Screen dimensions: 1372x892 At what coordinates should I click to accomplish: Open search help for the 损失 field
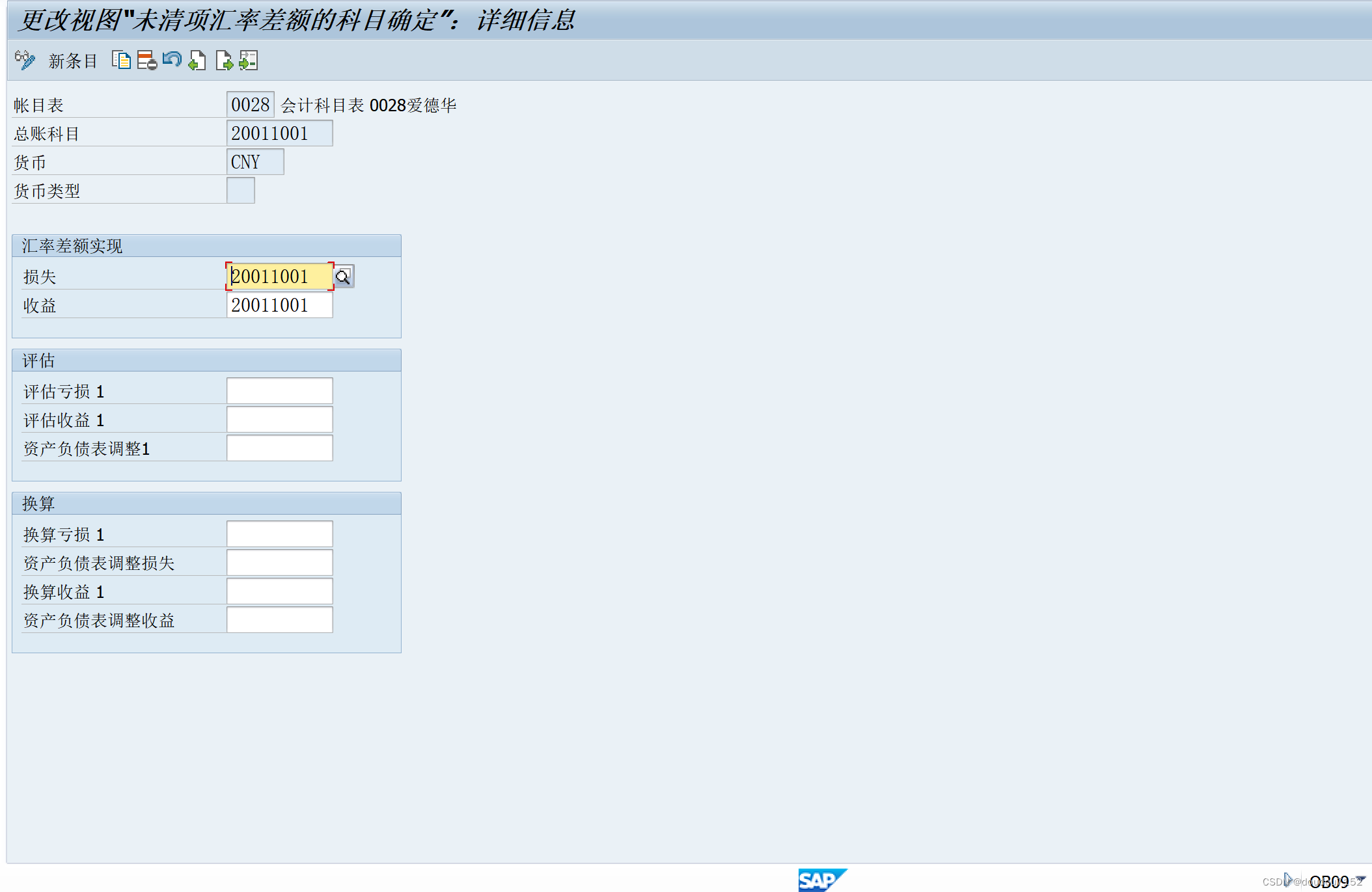coord(344,277)
